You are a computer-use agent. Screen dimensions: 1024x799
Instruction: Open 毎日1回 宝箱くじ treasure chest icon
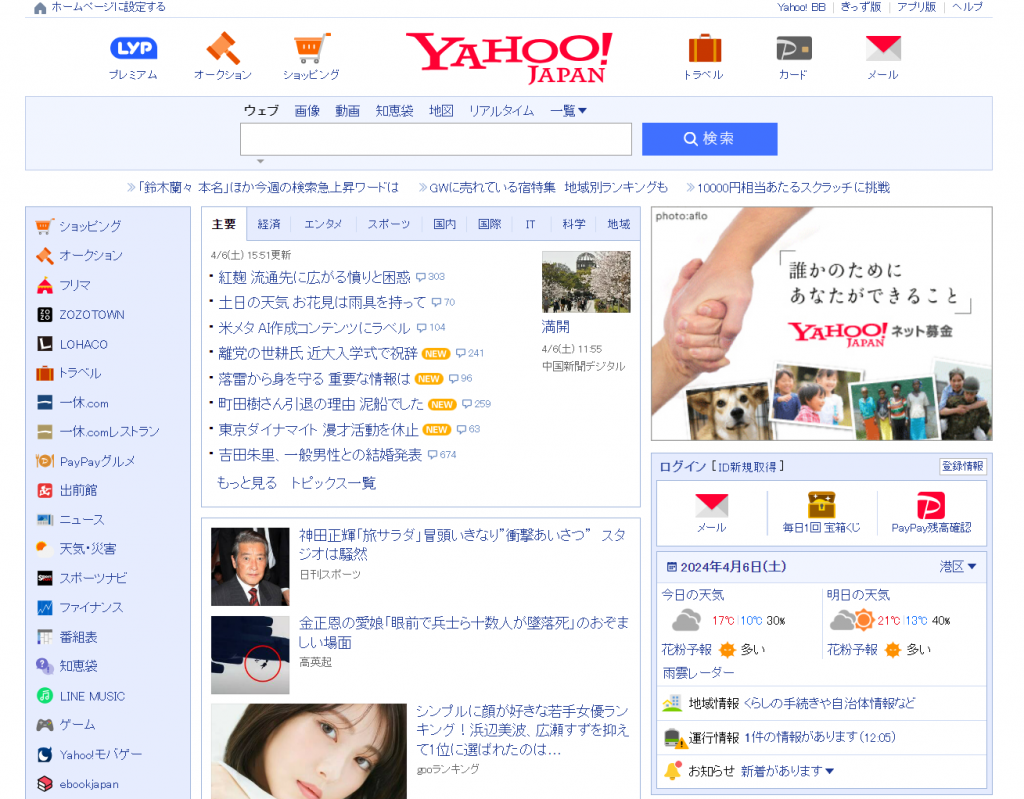click(822, 505)
